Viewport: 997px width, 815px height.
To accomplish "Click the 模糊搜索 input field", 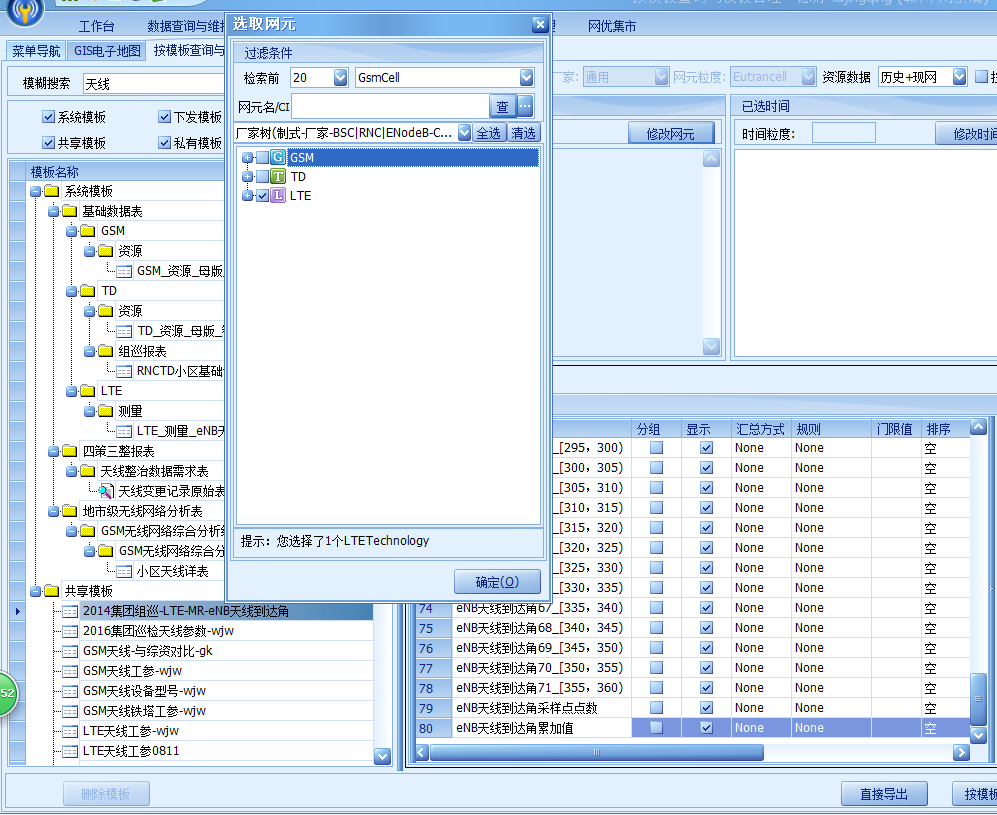I will pyautogui.click(x=153, y=83).
